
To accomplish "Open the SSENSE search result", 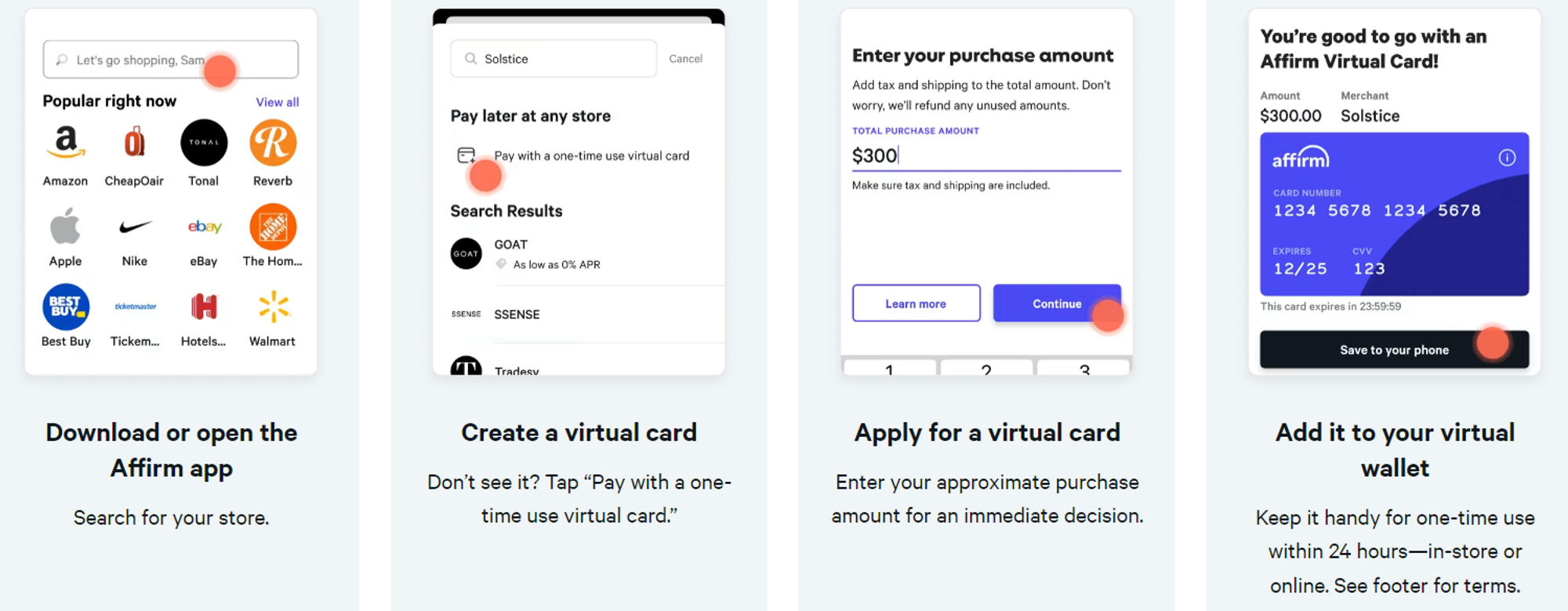I will [517, 314].
